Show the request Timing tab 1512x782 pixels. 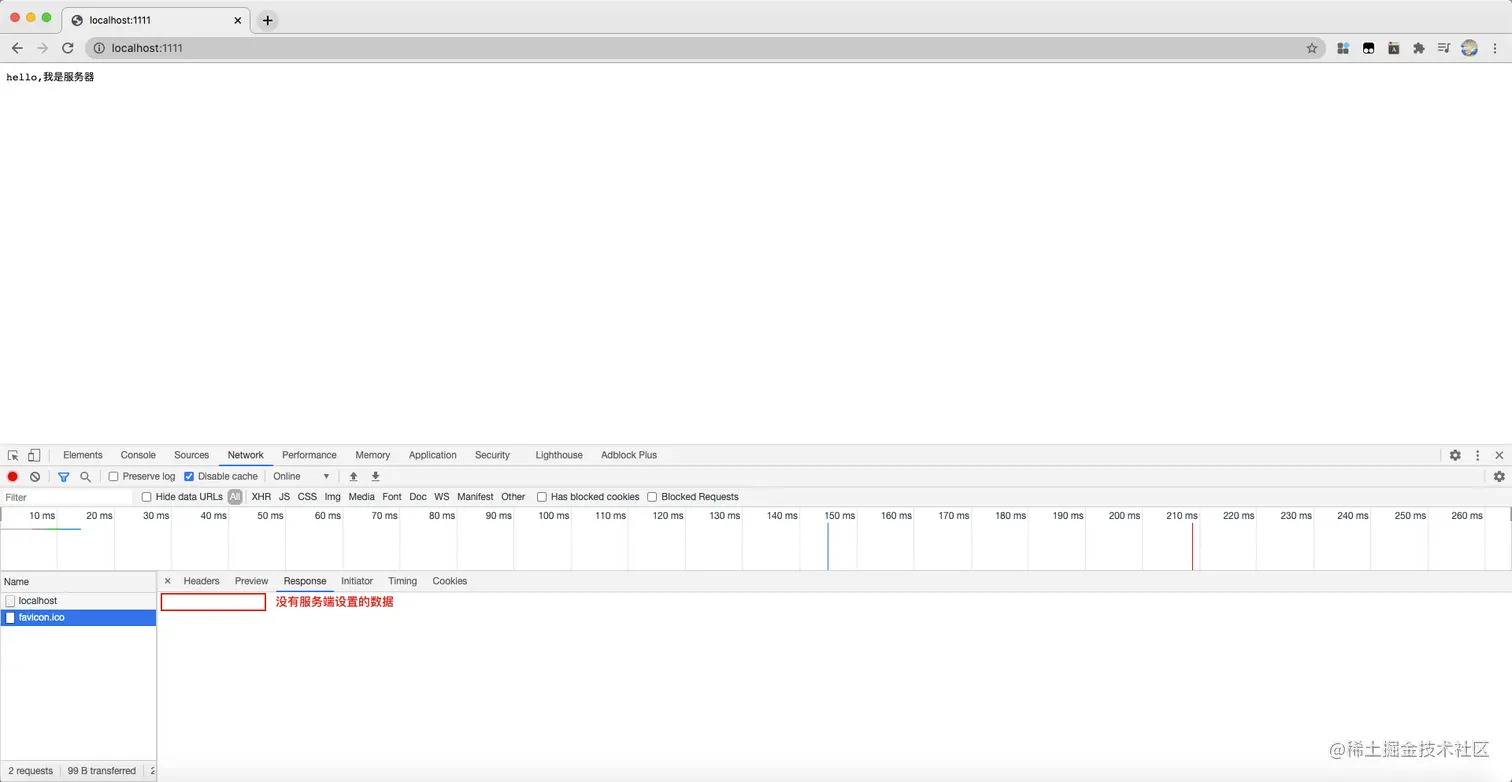402,581
